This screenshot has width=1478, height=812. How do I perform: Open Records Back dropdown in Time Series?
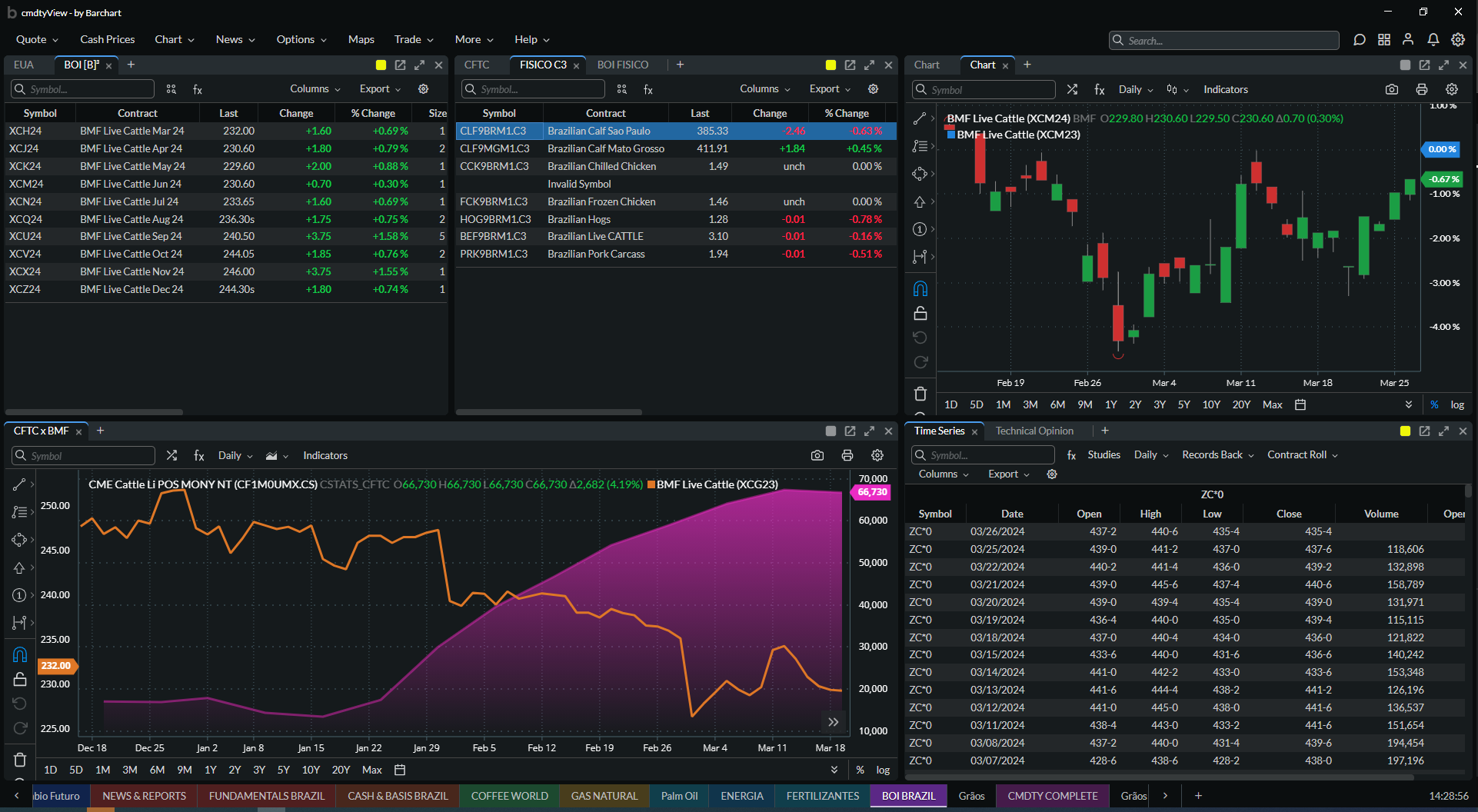click(1218, 455)
